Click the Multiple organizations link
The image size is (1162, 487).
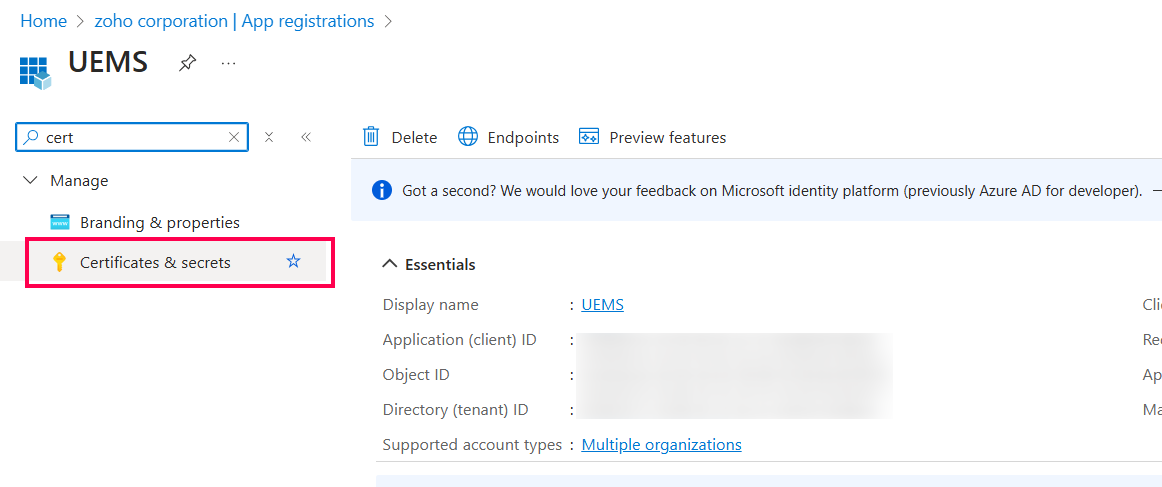tap(661, 445)
